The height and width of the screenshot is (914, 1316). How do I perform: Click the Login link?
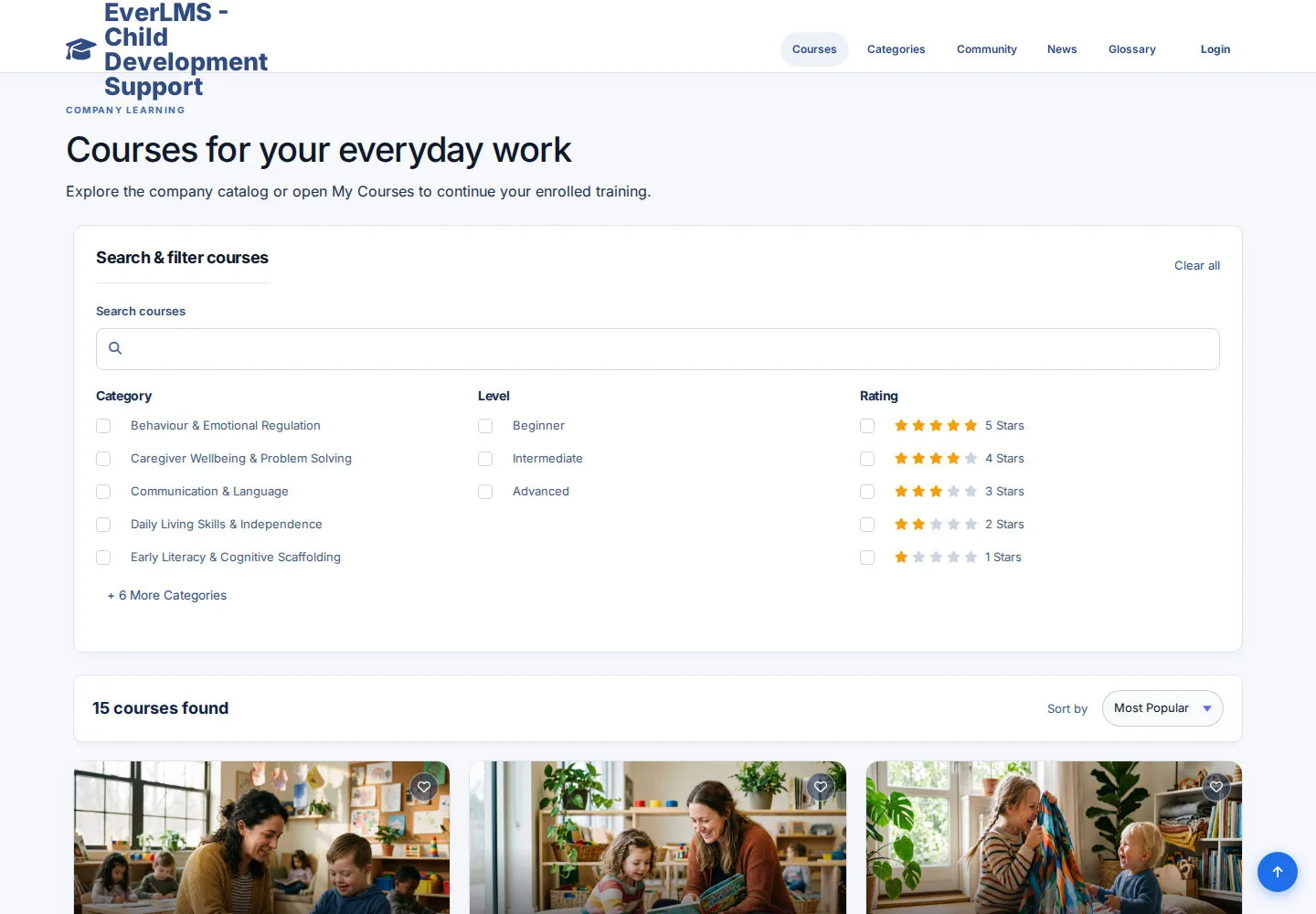[1215, 49]
